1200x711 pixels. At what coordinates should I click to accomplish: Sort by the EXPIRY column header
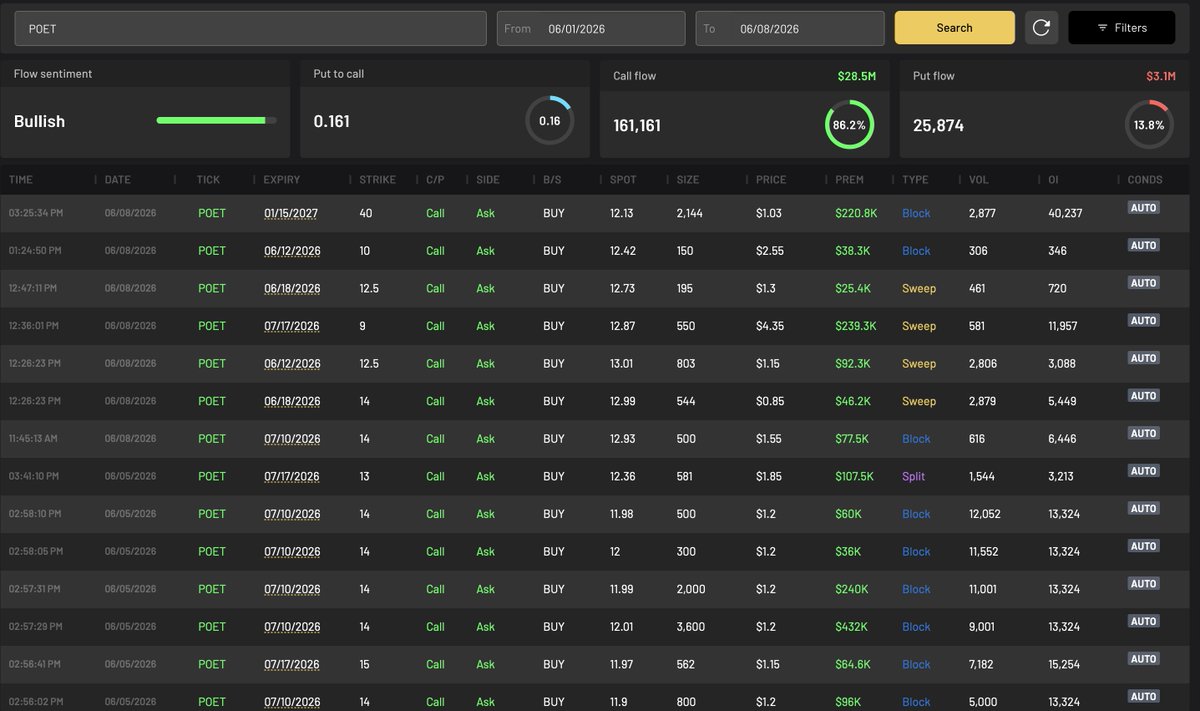[x=281, y=180]
